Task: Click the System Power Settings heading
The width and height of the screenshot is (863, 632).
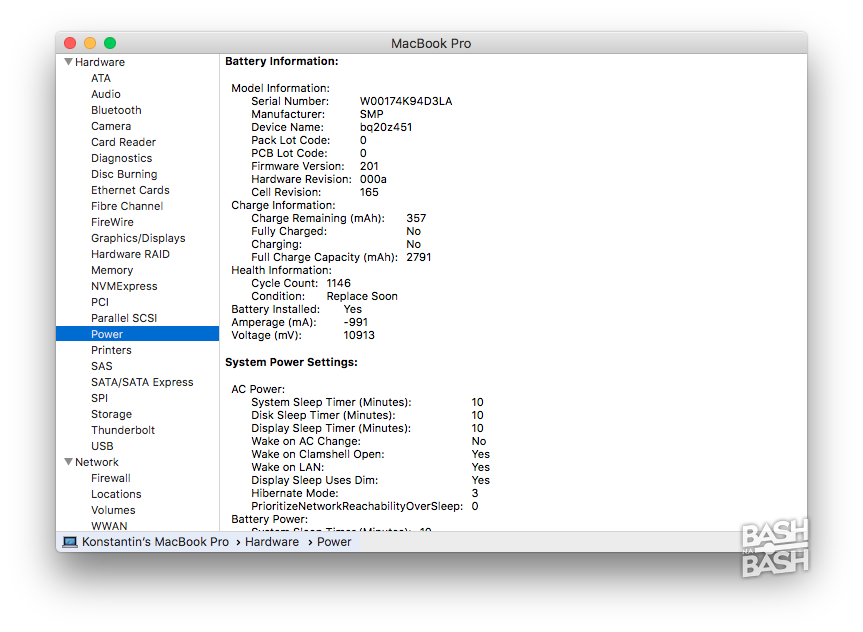Action: (291, 362)
